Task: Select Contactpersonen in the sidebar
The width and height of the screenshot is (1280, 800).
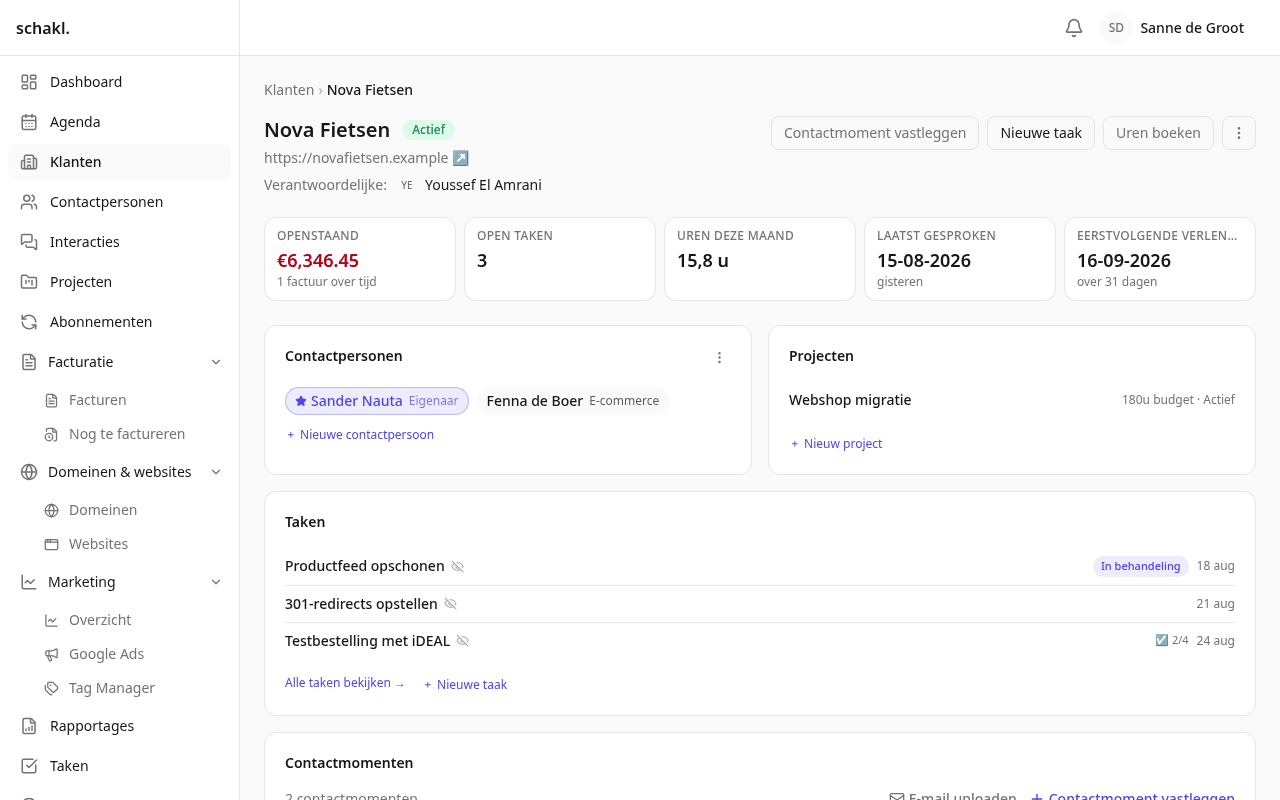Action: click(x=119, y=202)
